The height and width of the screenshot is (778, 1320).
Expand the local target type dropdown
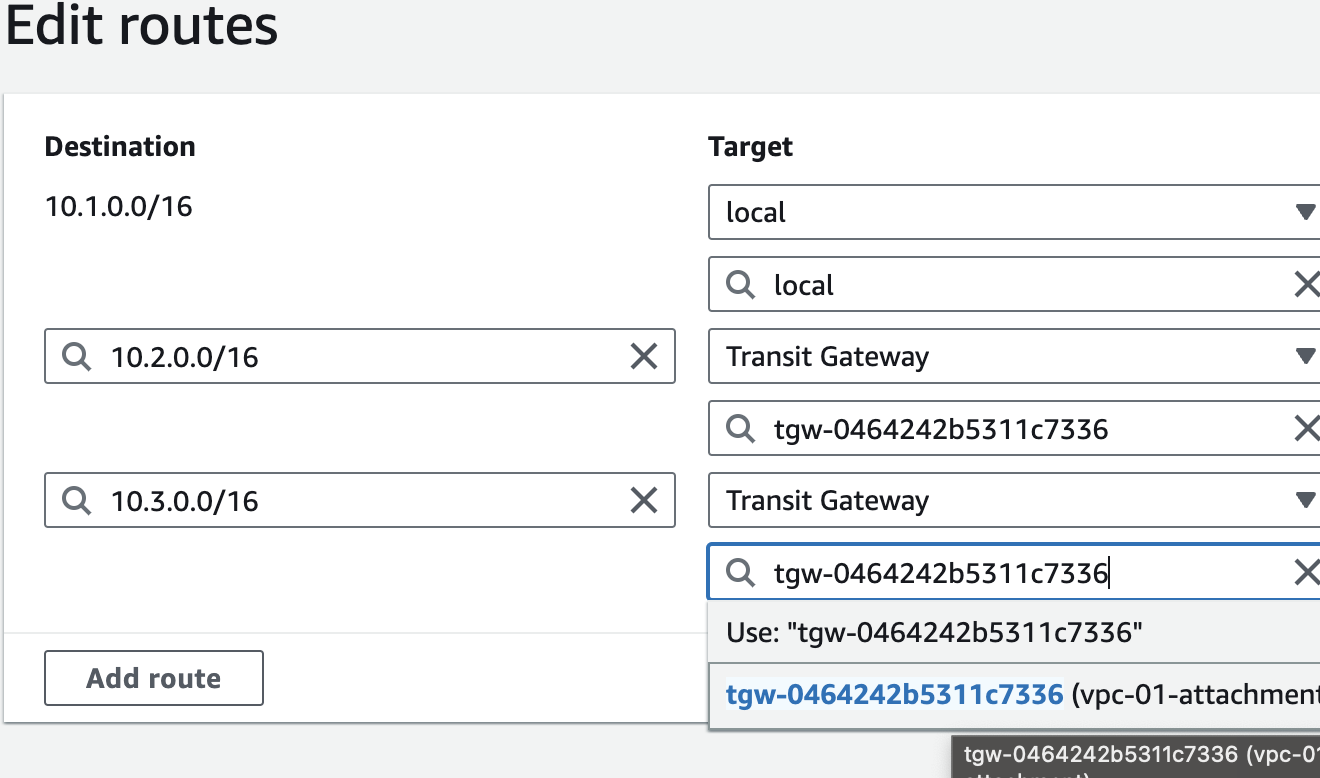(1304, 212)
